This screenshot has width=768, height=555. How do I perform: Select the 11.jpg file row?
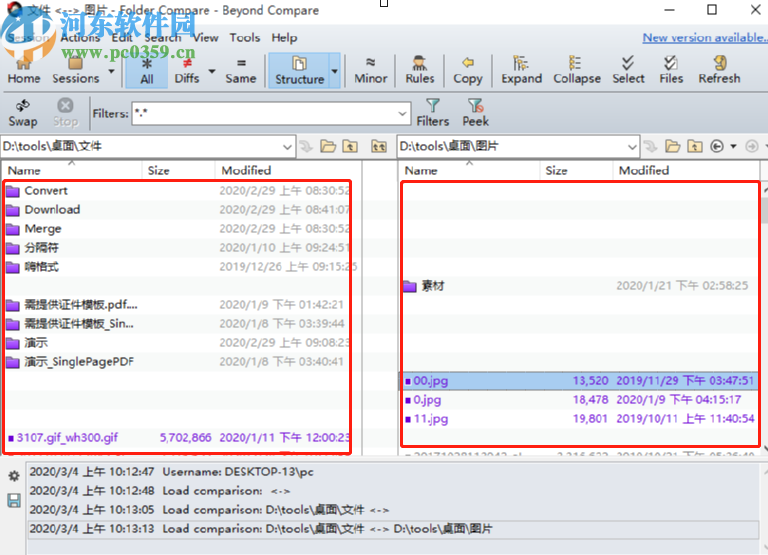(x=579, y=419)
